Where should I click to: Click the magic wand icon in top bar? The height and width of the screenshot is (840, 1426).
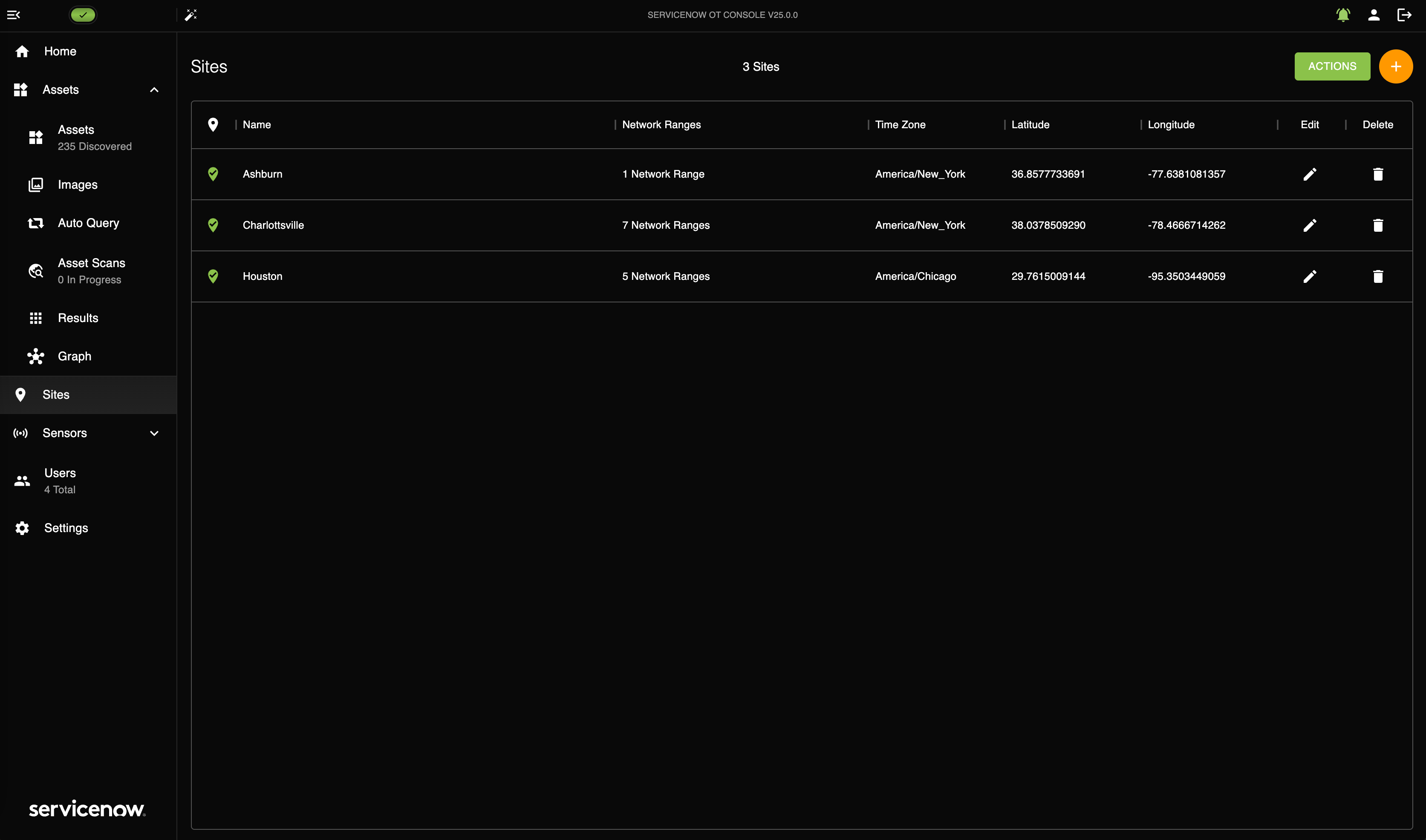point(191,15)
